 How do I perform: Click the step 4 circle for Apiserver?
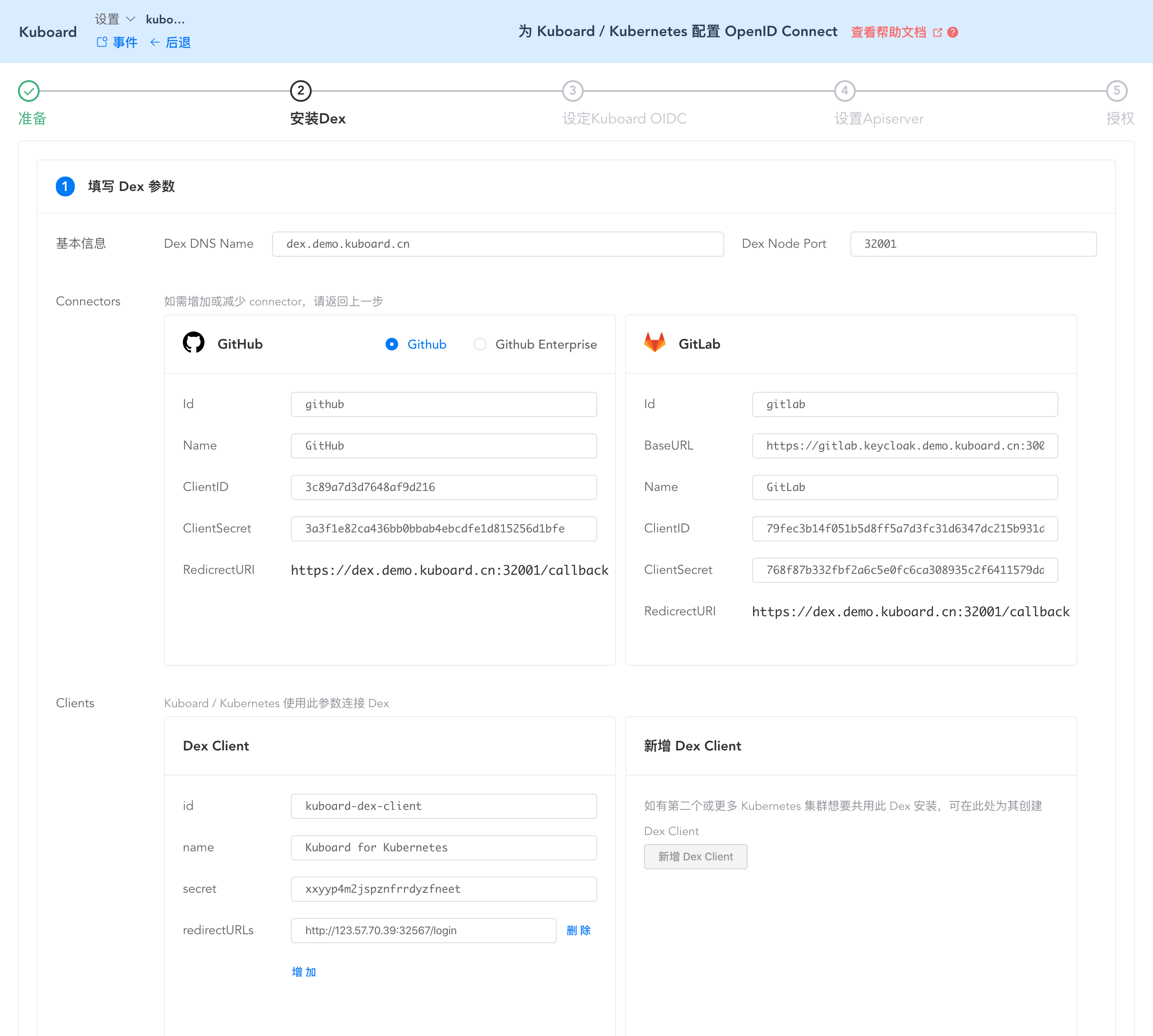pyautogui.click(x=844, y=91)
